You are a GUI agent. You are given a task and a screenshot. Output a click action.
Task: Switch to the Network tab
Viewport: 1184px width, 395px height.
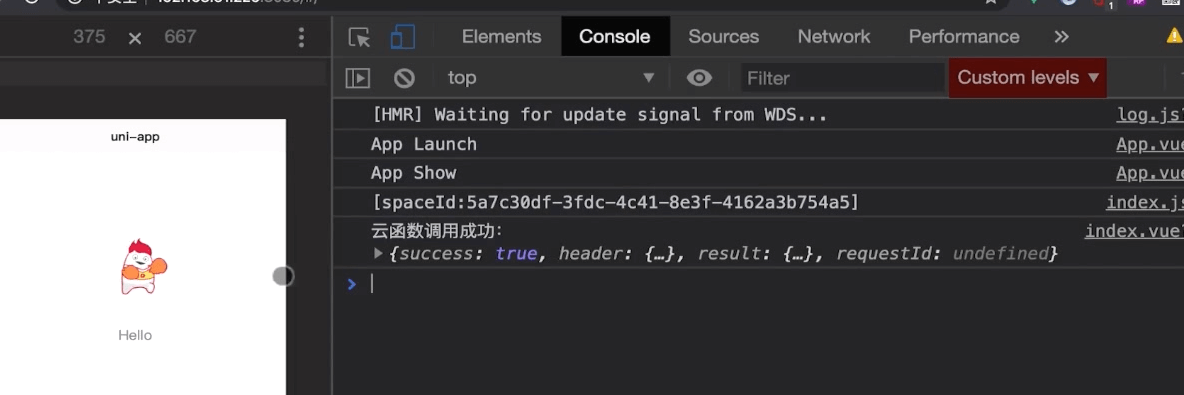tap(834, 37)
